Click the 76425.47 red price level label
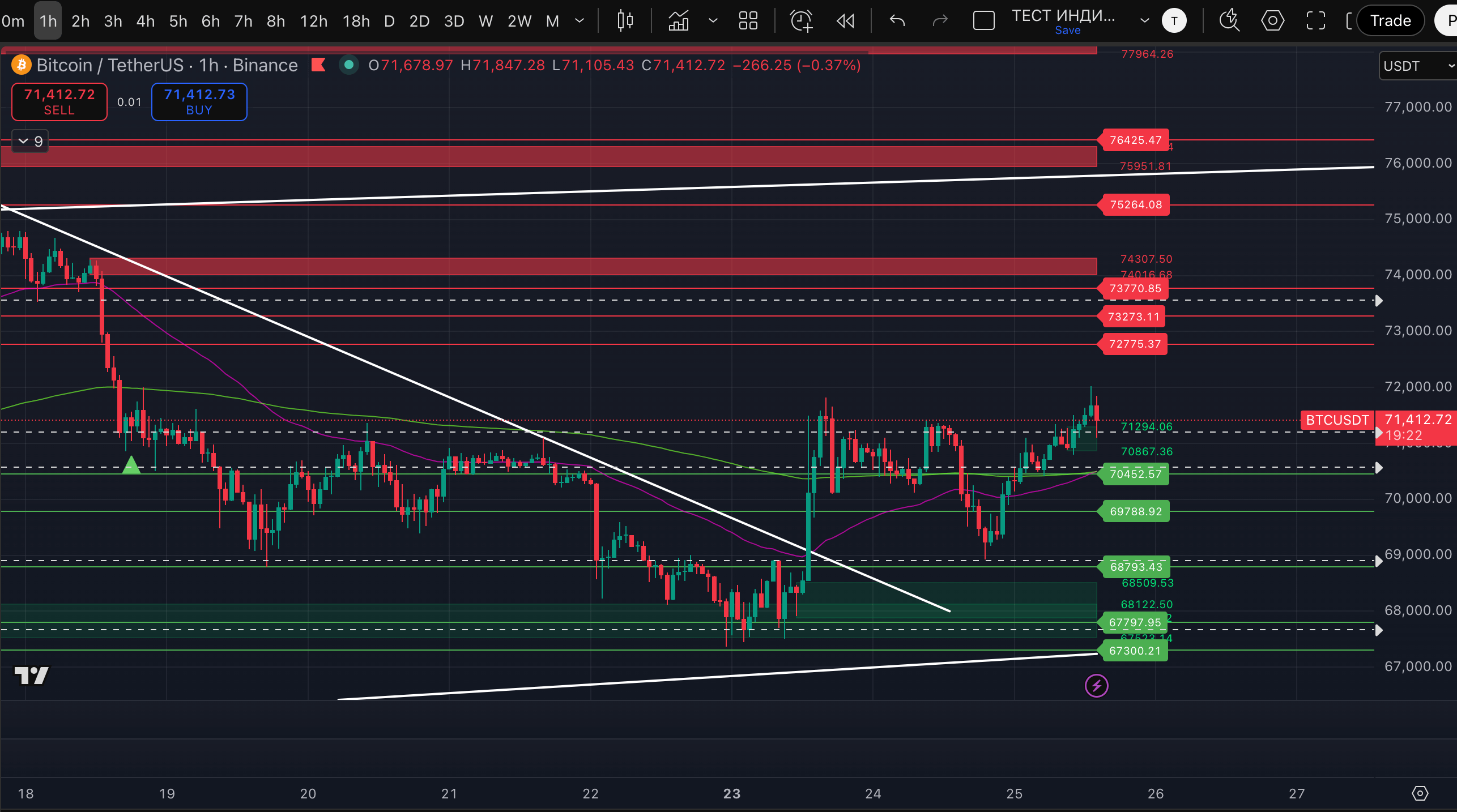Image resolution: width=1457 pixels, height=812 pixels. [x=1135, y=140]
